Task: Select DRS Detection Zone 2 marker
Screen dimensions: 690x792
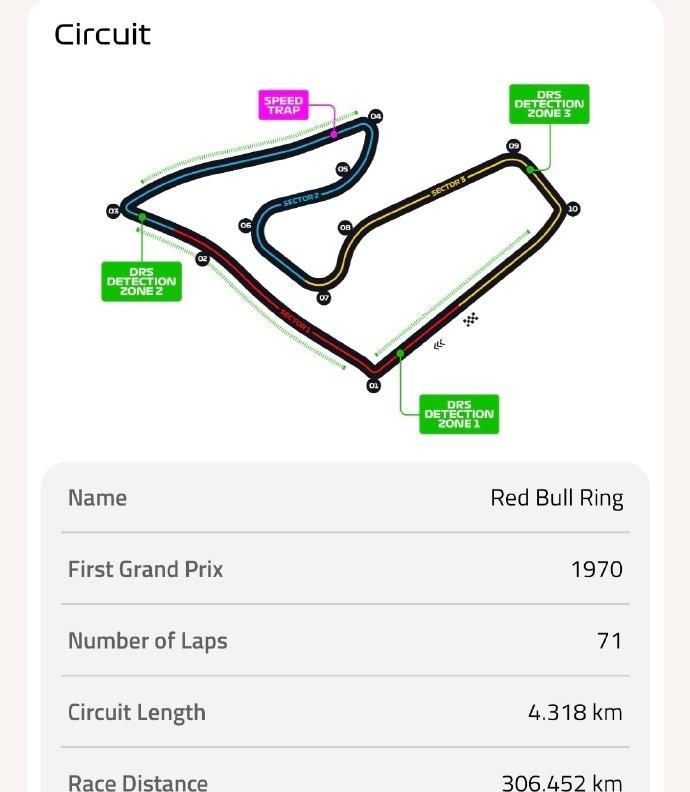Action: [141, 281]
